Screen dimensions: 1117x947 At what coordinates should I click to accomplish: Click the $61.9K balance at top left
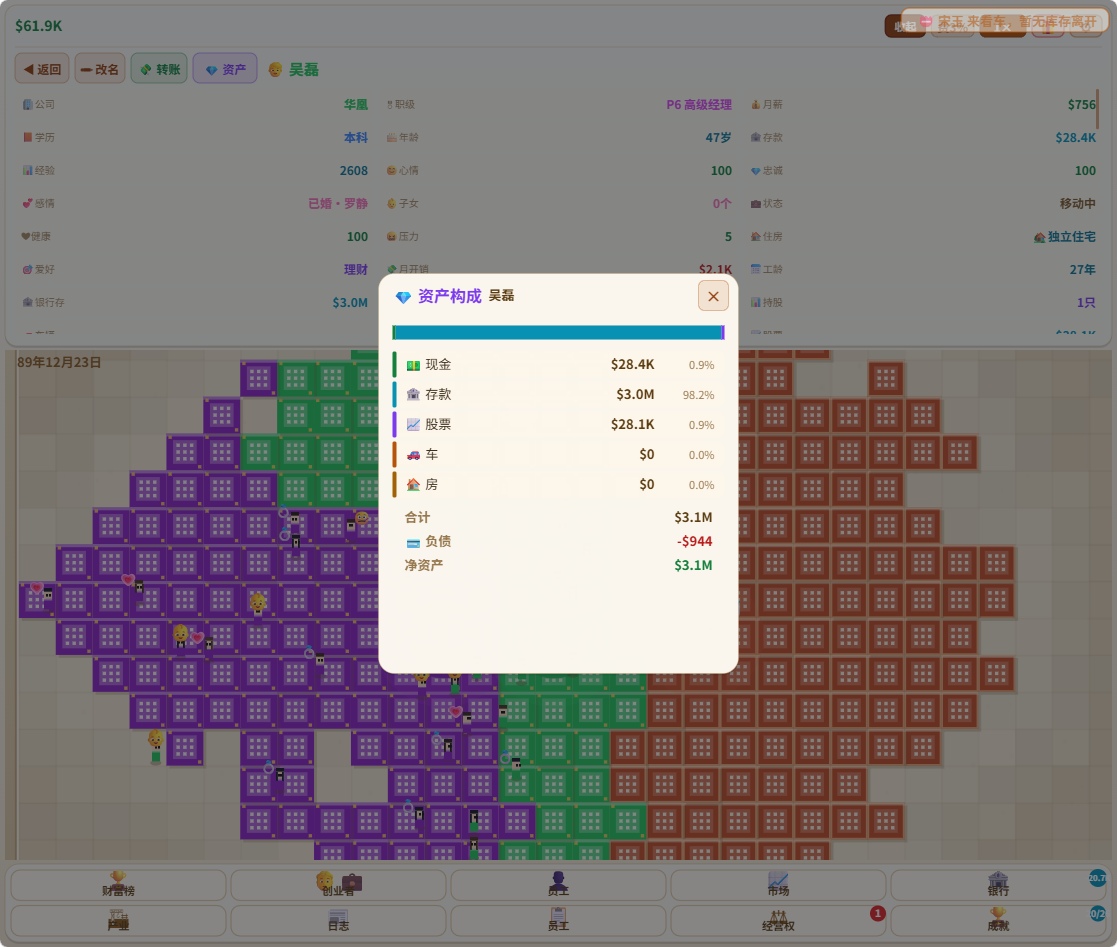[38, 26]
